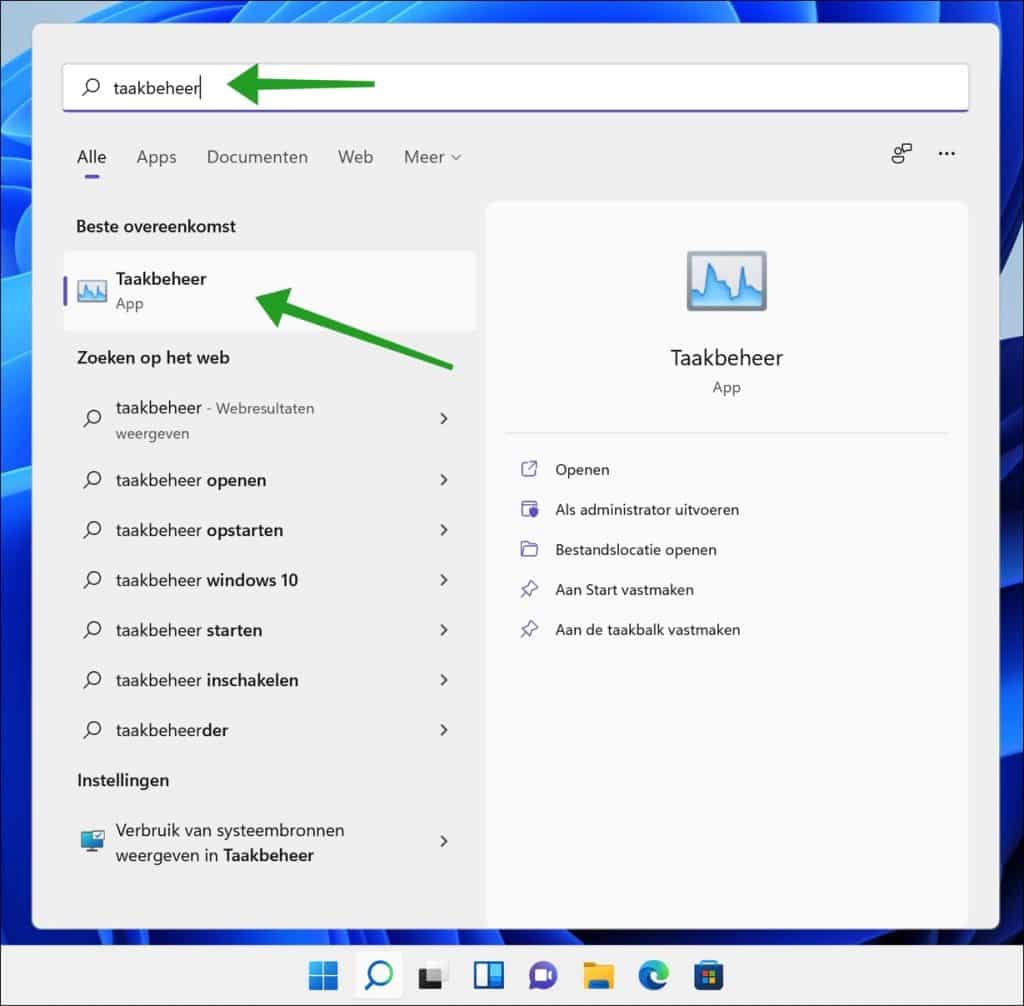Click the search magnifier icon in search box
The image size is (1024, 1006).
point(91,87)
